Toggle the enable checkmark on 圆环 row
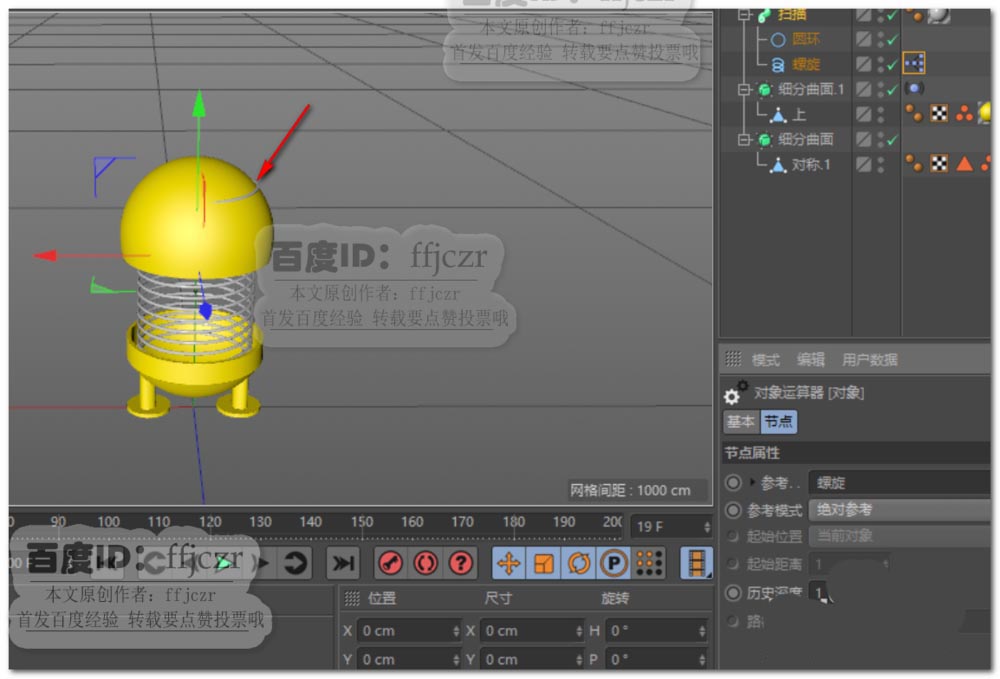The width and height of the screenshot is (1000, 679). [x=892, y=40]
